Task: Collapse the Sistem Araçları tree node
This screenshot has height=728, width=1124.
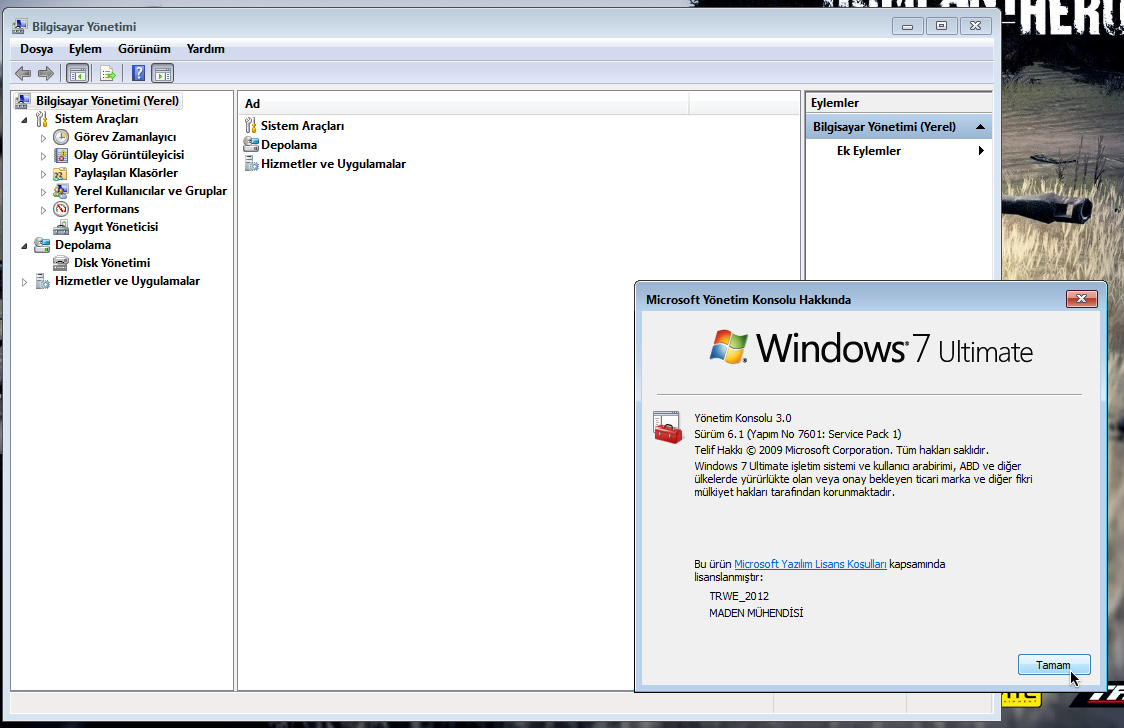Action: (x=24, y=120)
